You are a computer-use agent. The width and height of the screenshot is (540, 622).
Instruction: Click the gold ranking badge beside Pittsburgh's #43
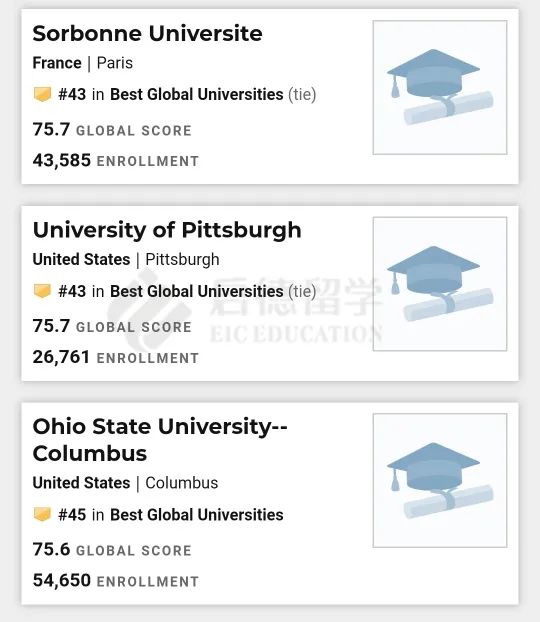pyautogui.click(x=42, y=291)
